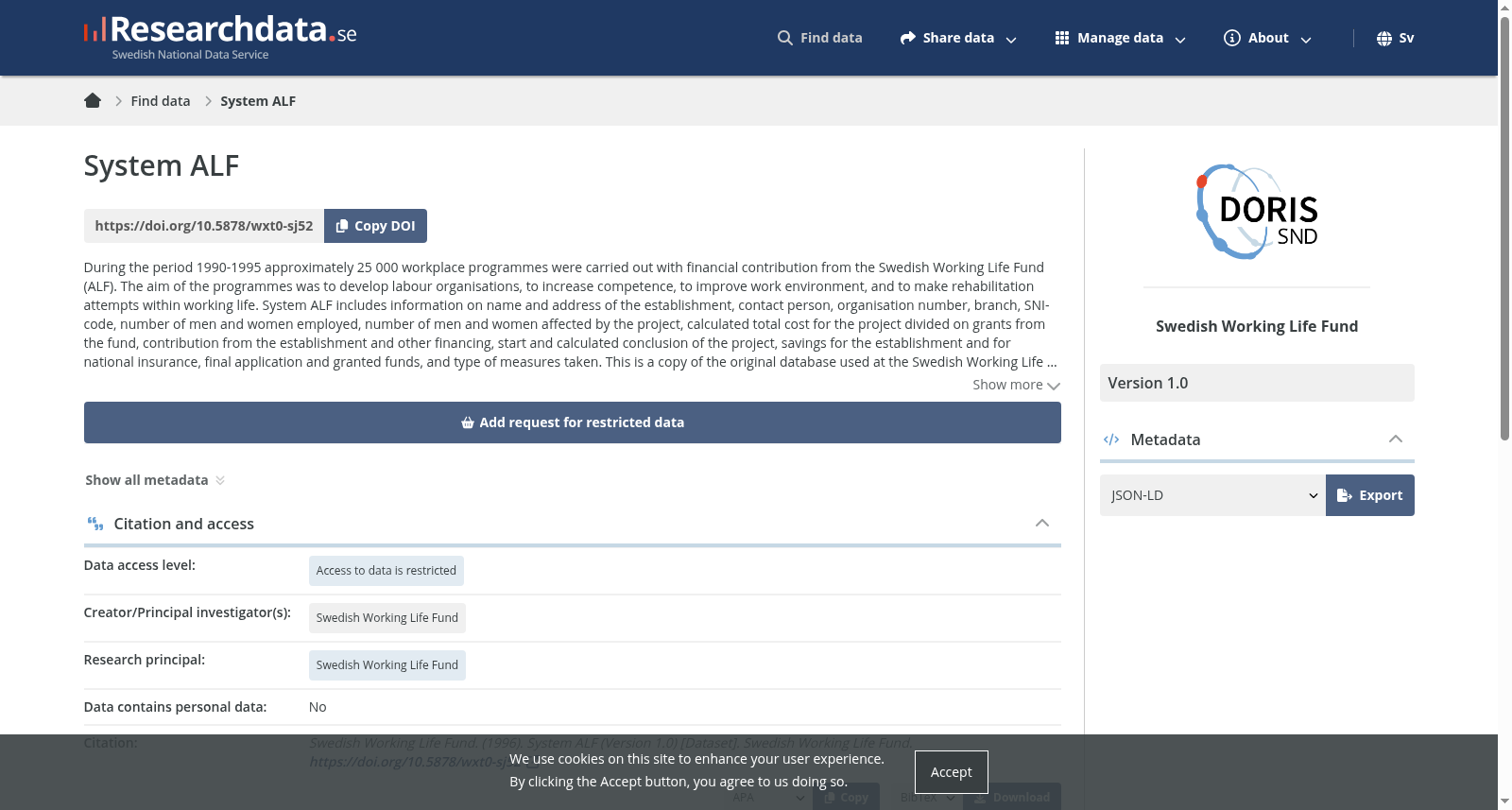Open the Manage data menu

1121,38
